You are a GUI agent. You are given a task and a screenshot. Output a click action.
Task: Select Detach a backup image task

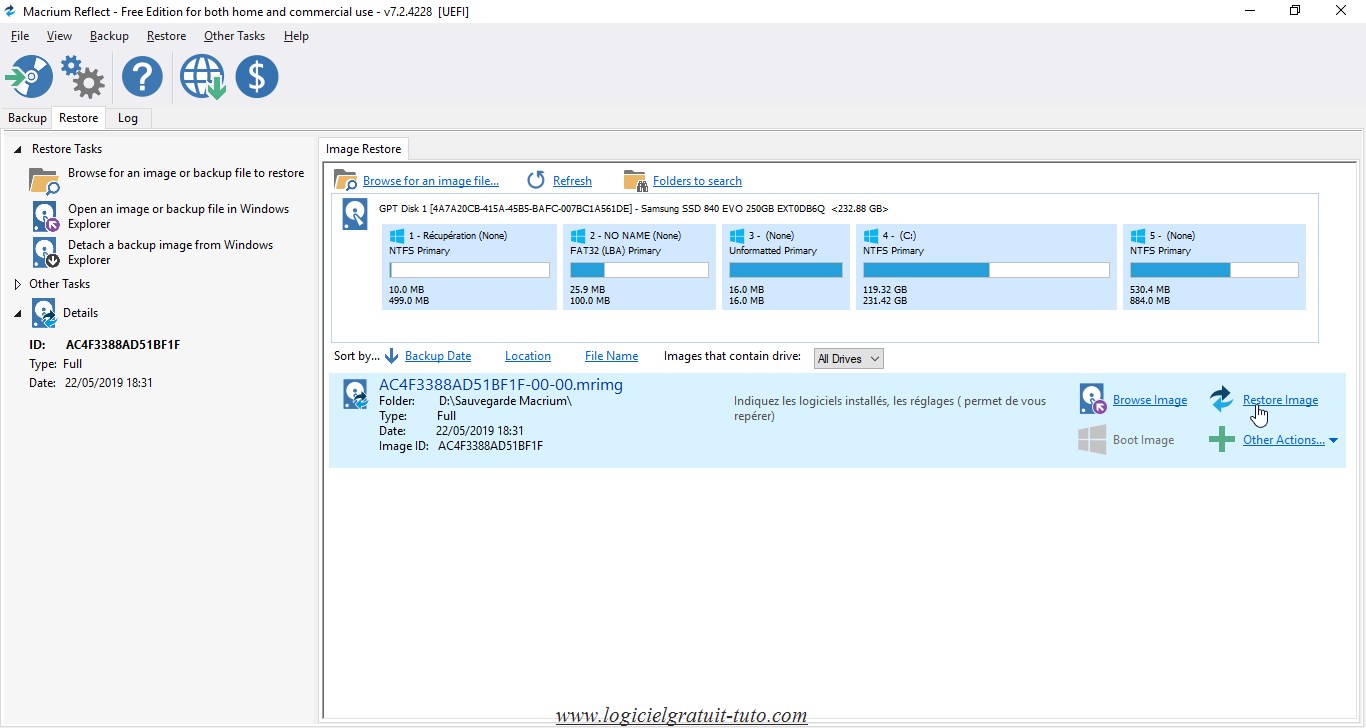(x=170, y=252)
